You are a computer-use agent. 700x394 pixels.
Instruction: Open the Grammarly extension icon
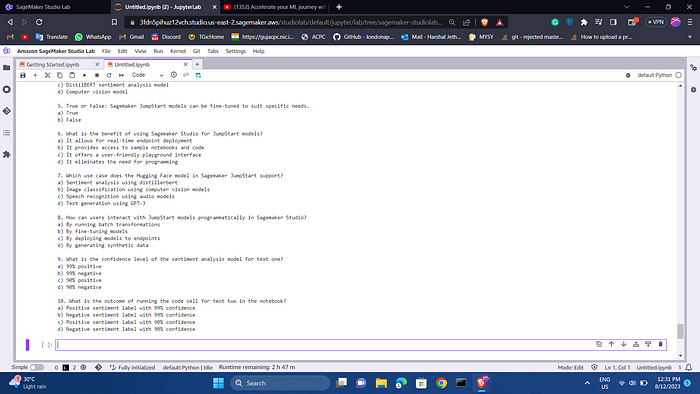coord(555,22)
